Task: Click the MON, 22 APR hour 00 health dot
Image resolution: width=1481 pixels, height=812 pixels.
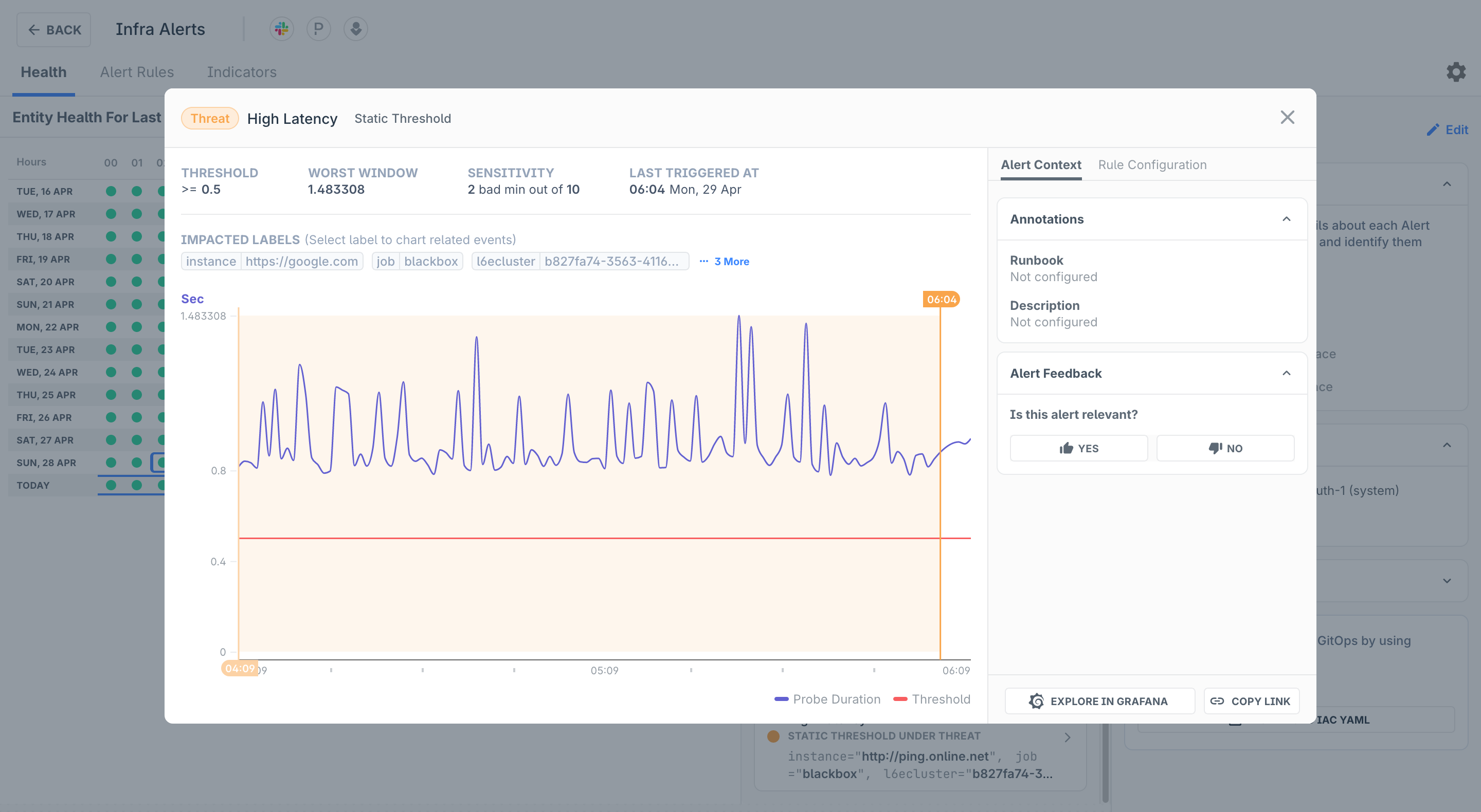Action: (x=111, y=327)
